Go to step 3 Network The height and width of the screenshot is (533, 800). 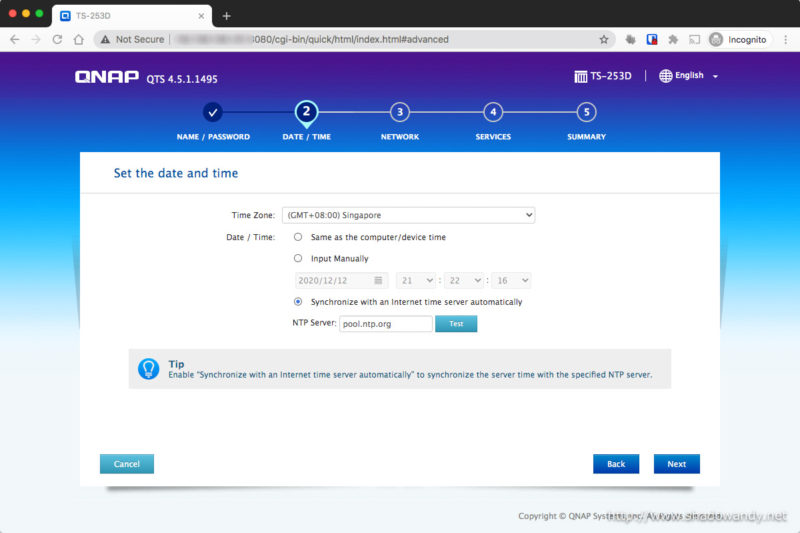[399, 112]
